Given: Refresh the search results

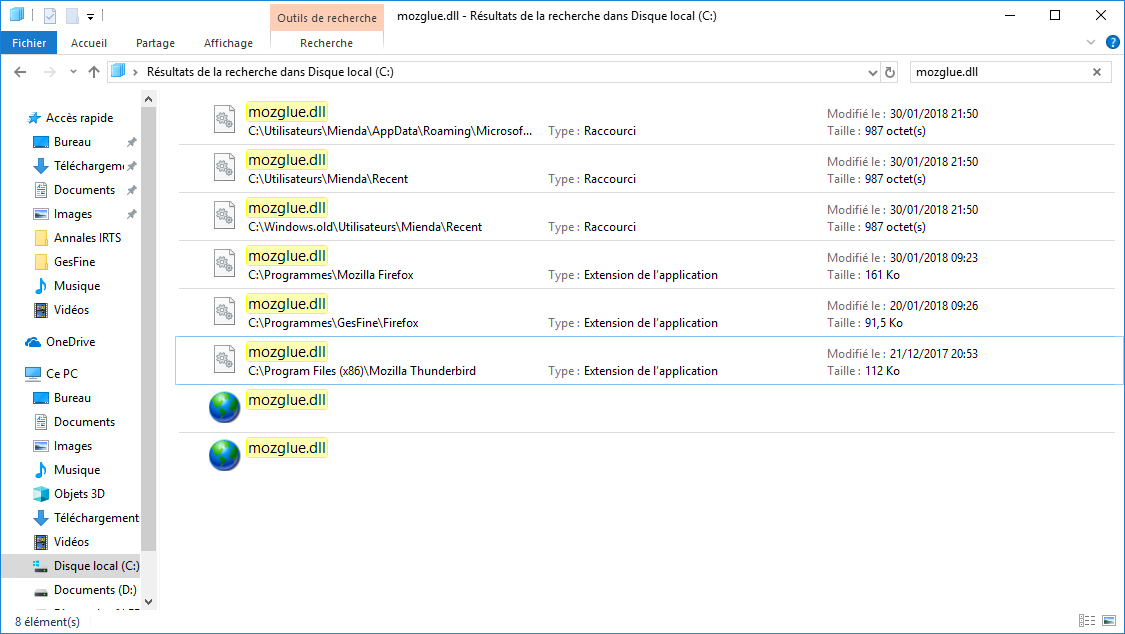Looking at the screenshot, I should (890, 72).
